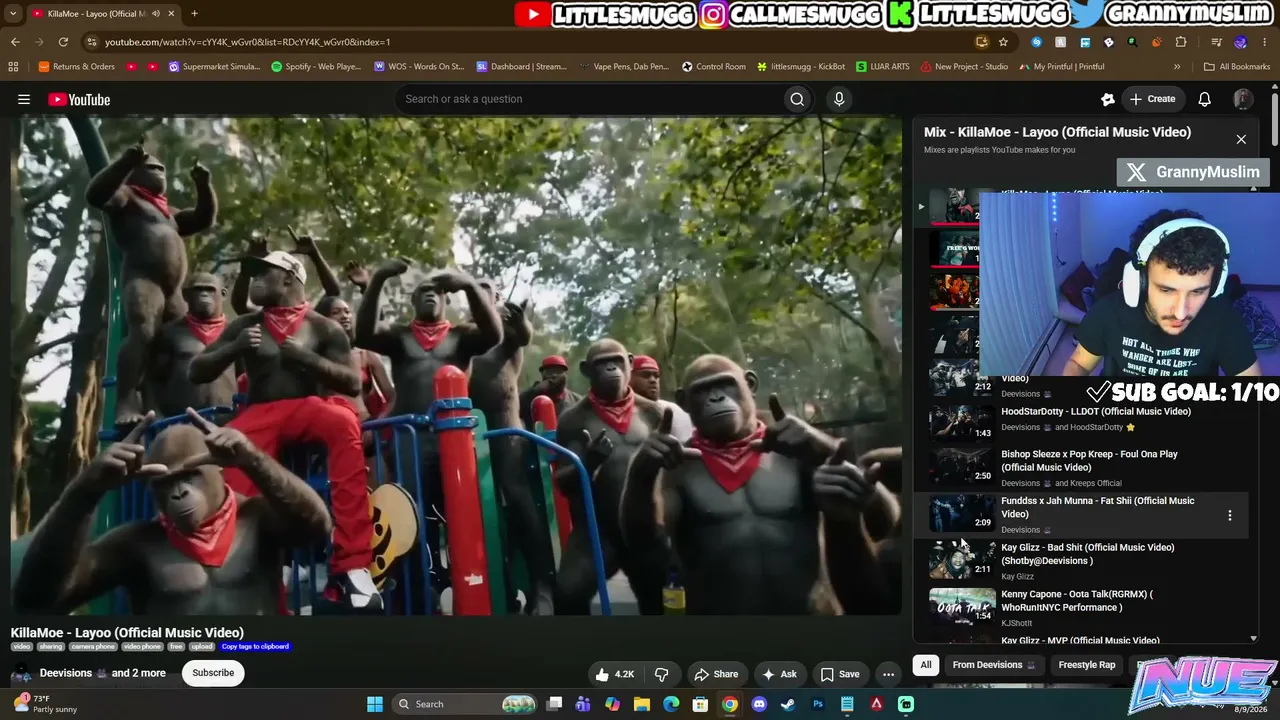Image resolution: width=1280 pixels, height=720 pixels.
Task: Open a new Chrome tab
Action: (x=194, y=14)
